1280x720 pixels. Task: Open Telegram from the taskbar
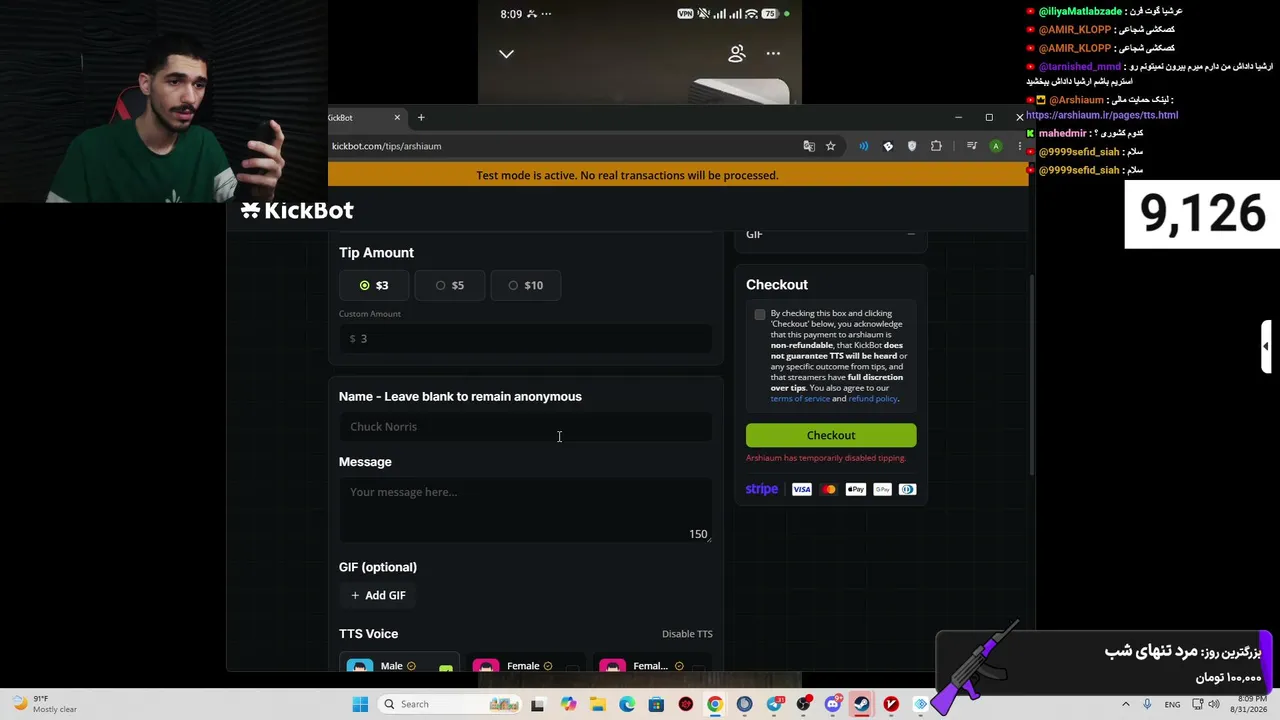(774, 704)
